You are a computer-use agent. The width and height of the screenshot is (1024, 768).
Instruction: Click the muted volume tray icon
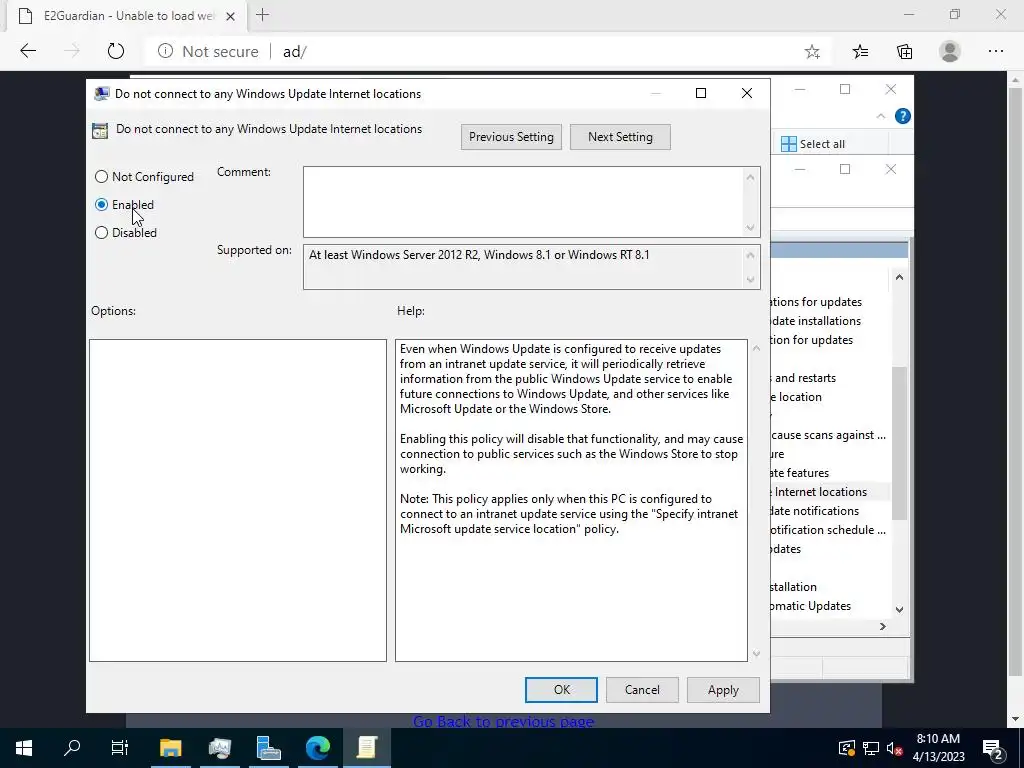(x=895, y=748)
